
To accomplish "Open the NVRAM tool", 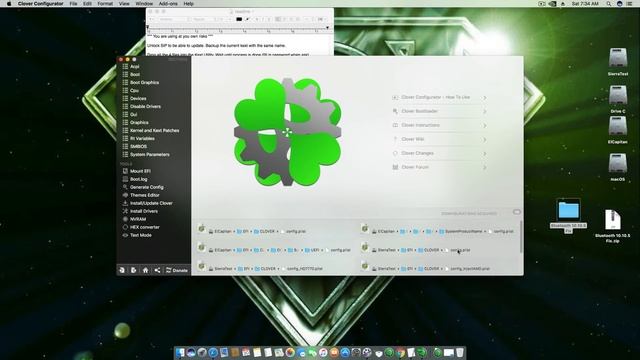I will 138,219.
